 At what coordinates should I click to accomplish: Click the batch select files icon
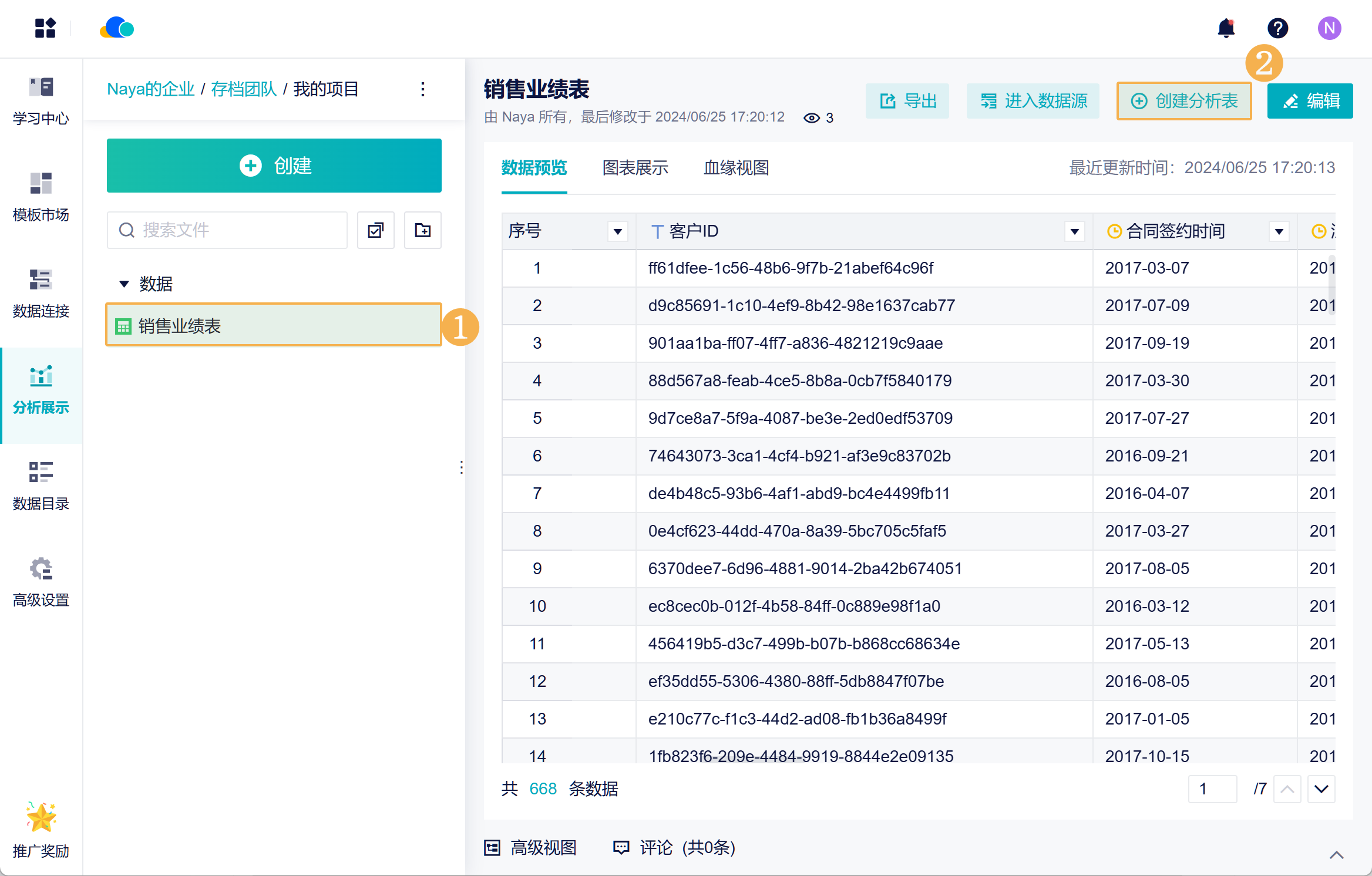(376, 230)
